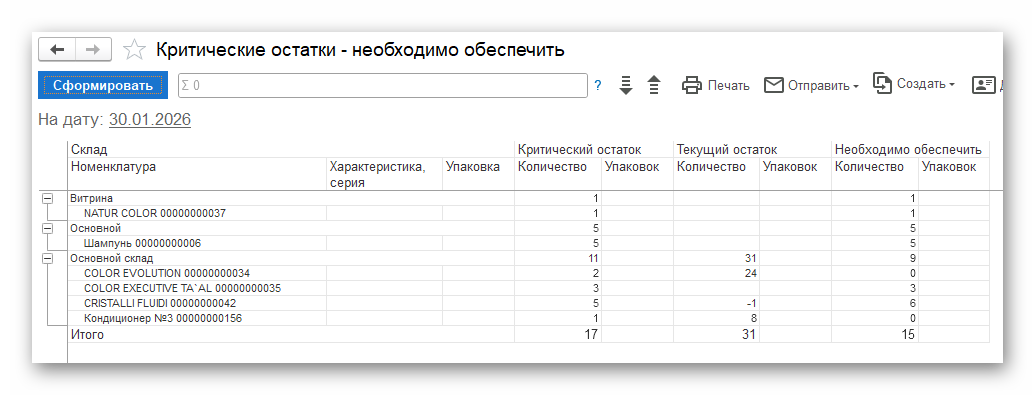This screenshot has width=1035, height=395.
Task: Select the Витрина warehouse row
Action: tap(290, 198)
